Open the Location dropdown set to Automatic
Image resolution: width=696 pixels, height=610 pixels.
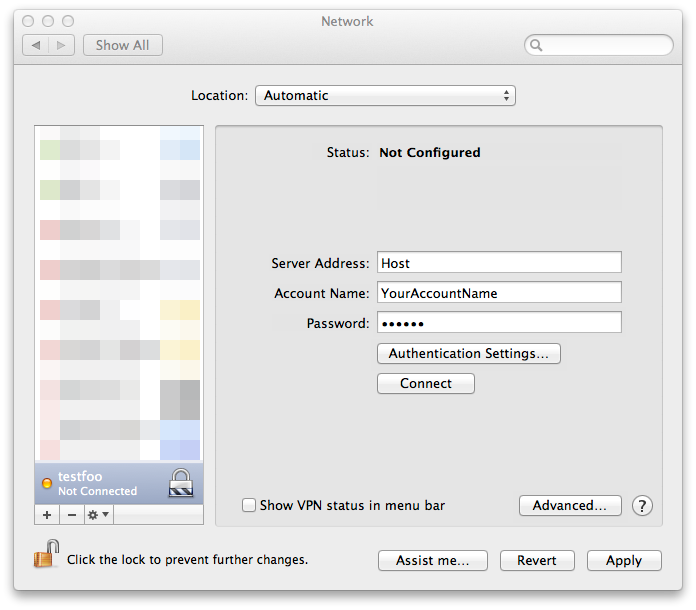click(385, 95)
